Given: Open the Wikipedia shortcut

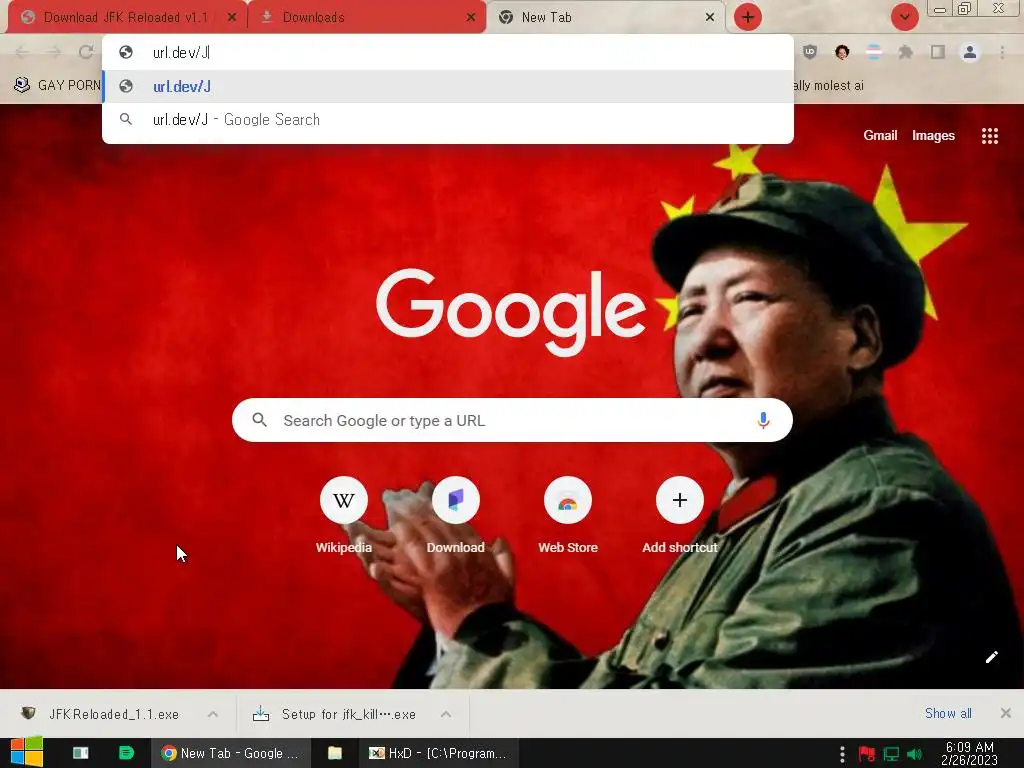Looking at the screenshot, I should tap(344, 516).
